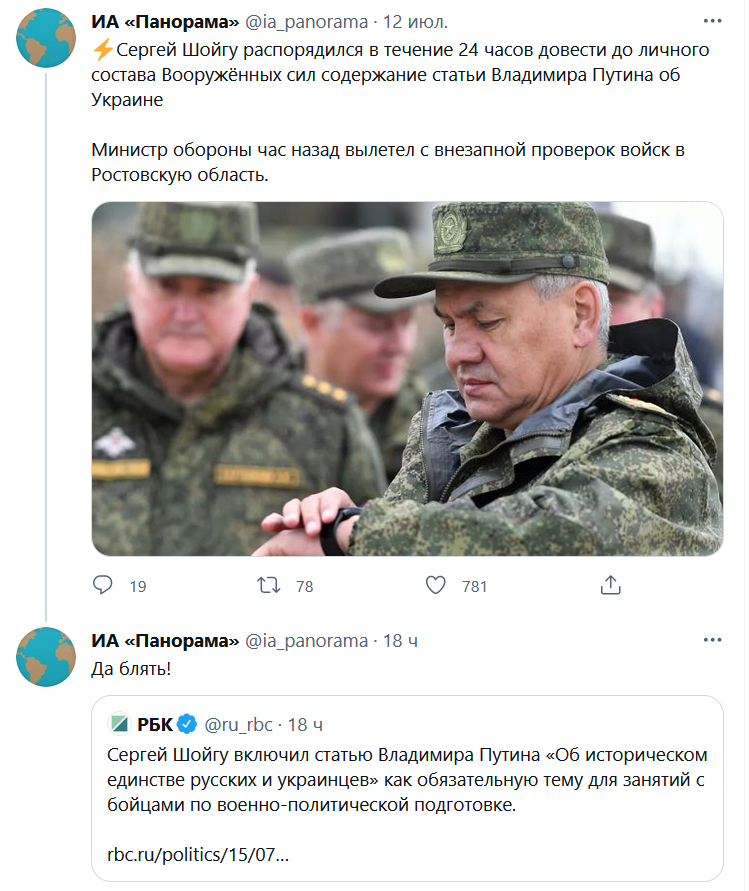Click the globe avatar of the second tweet
The image size is (749, 891).
46,655
